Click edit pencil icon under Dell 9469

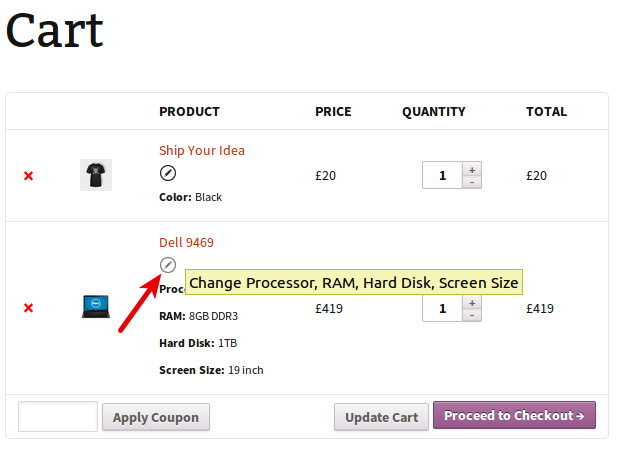[168, 265]
